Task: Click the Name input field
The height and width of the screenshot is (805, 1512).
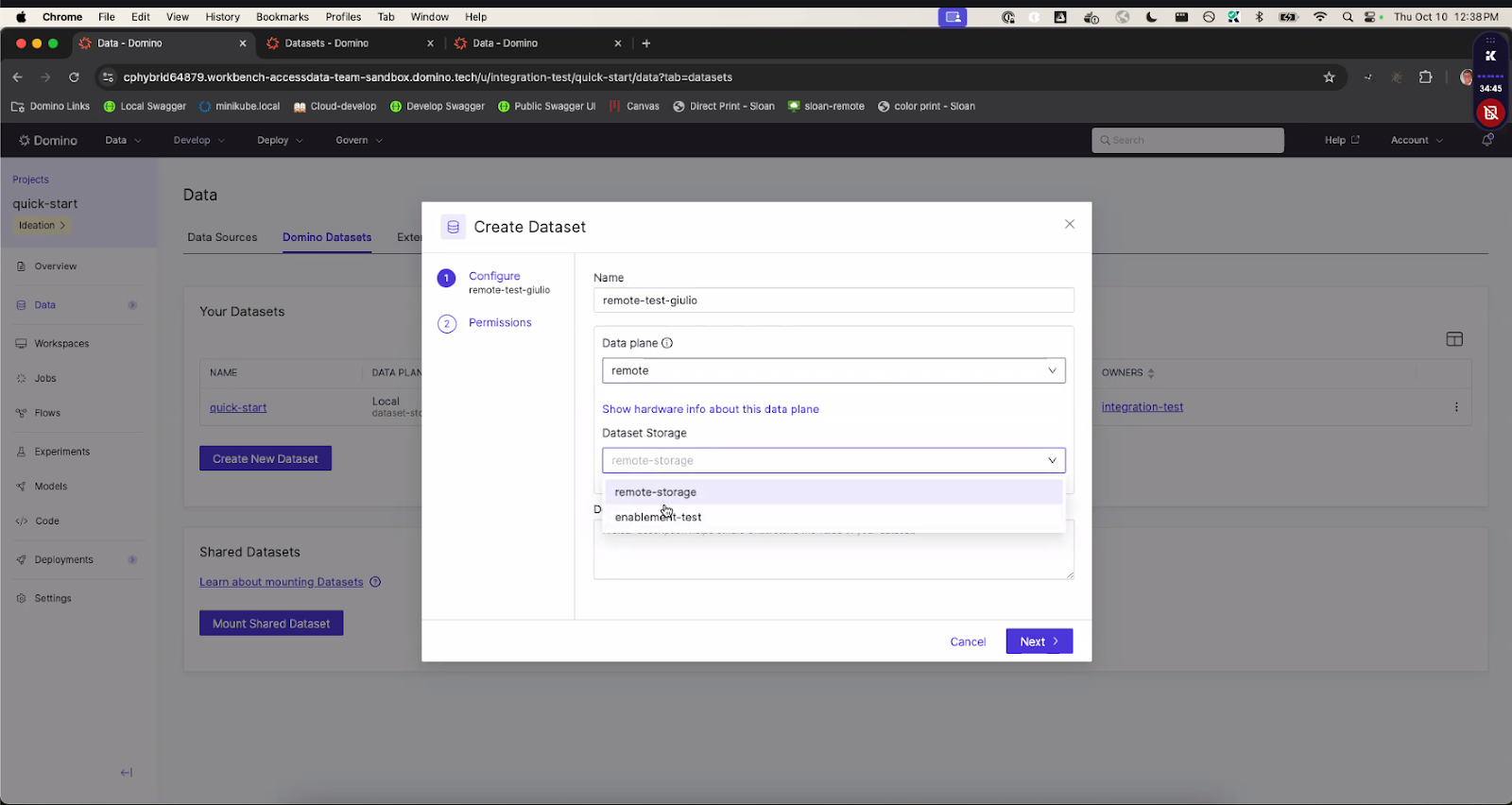Action: [x=833, y=300]
